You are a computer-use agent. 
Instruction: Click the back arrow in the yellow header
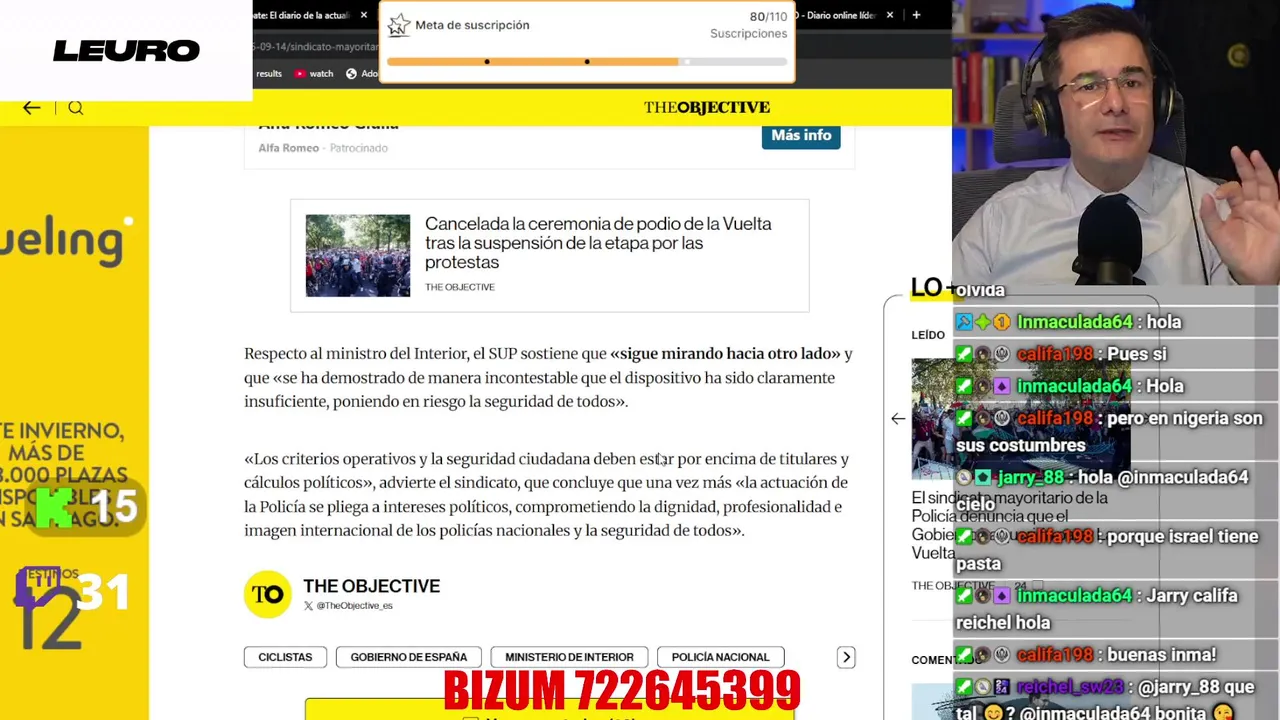click(32, 107)
